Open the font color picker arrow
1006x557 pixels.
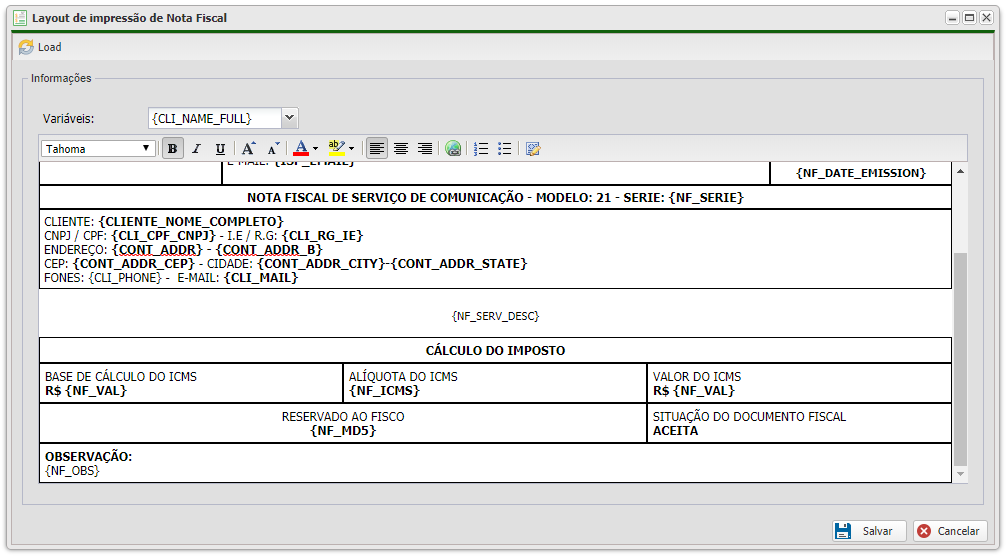[x=316, y=149]
